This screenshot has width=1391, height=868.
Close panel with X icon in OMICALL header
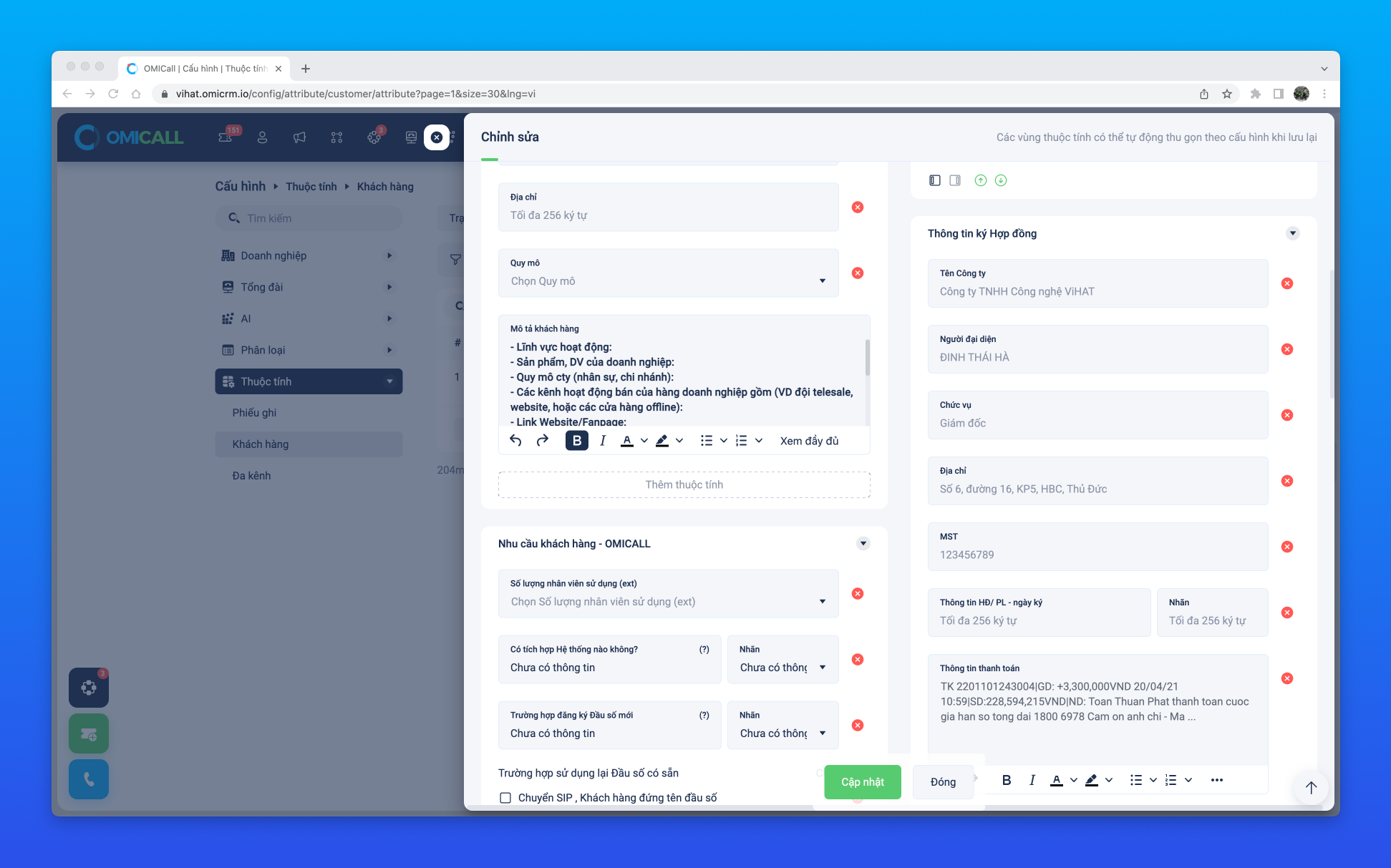pos(437,137)
